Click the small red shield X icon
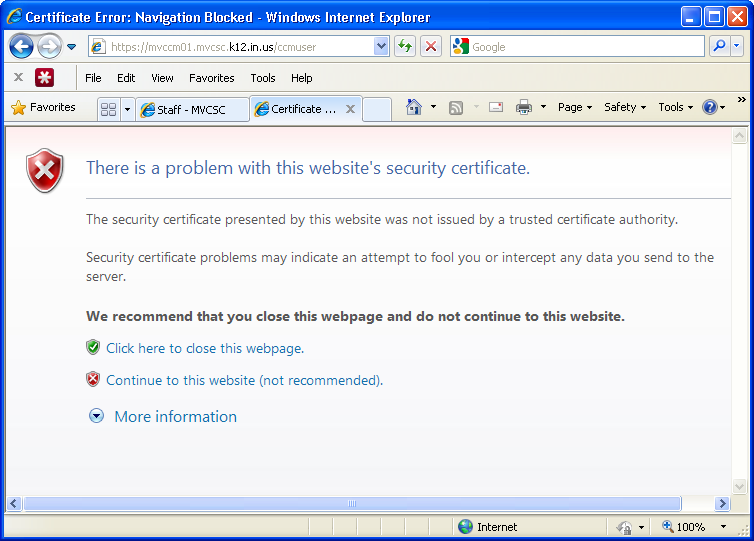 click(93, 379)
